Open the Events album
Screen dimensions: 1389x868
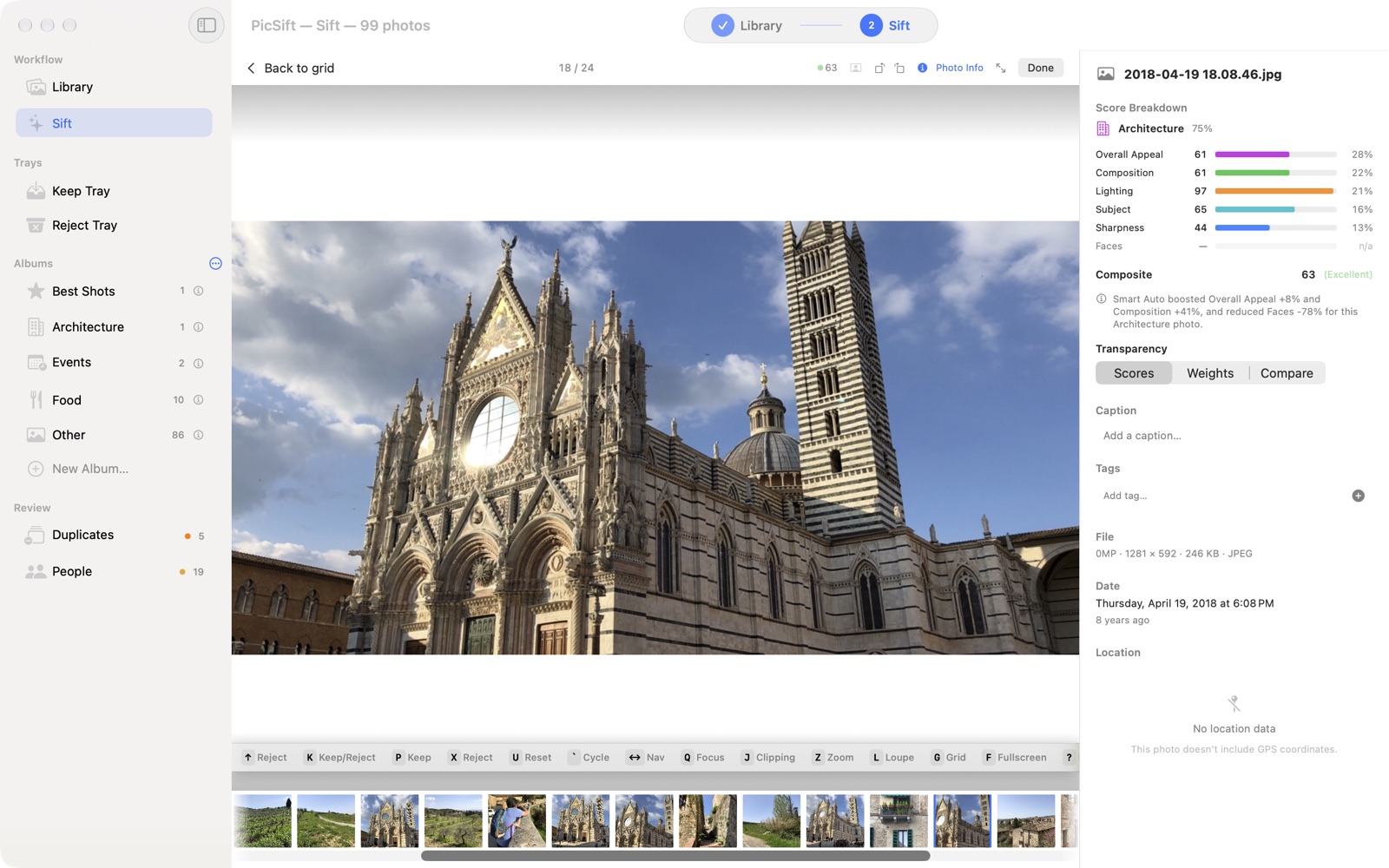coord(114,363)
